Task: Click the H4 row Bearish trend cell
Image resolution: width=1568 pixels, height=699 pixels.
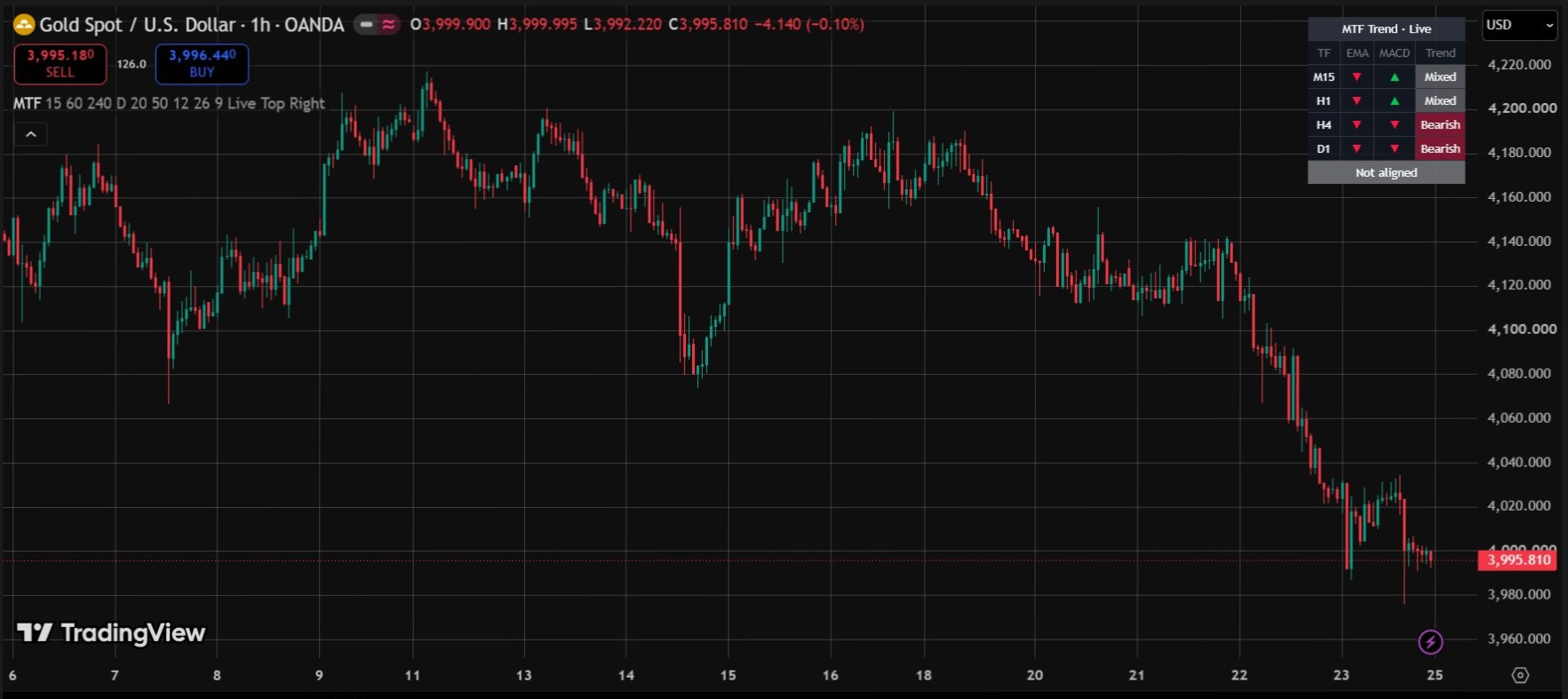Action: (1440, 125)
